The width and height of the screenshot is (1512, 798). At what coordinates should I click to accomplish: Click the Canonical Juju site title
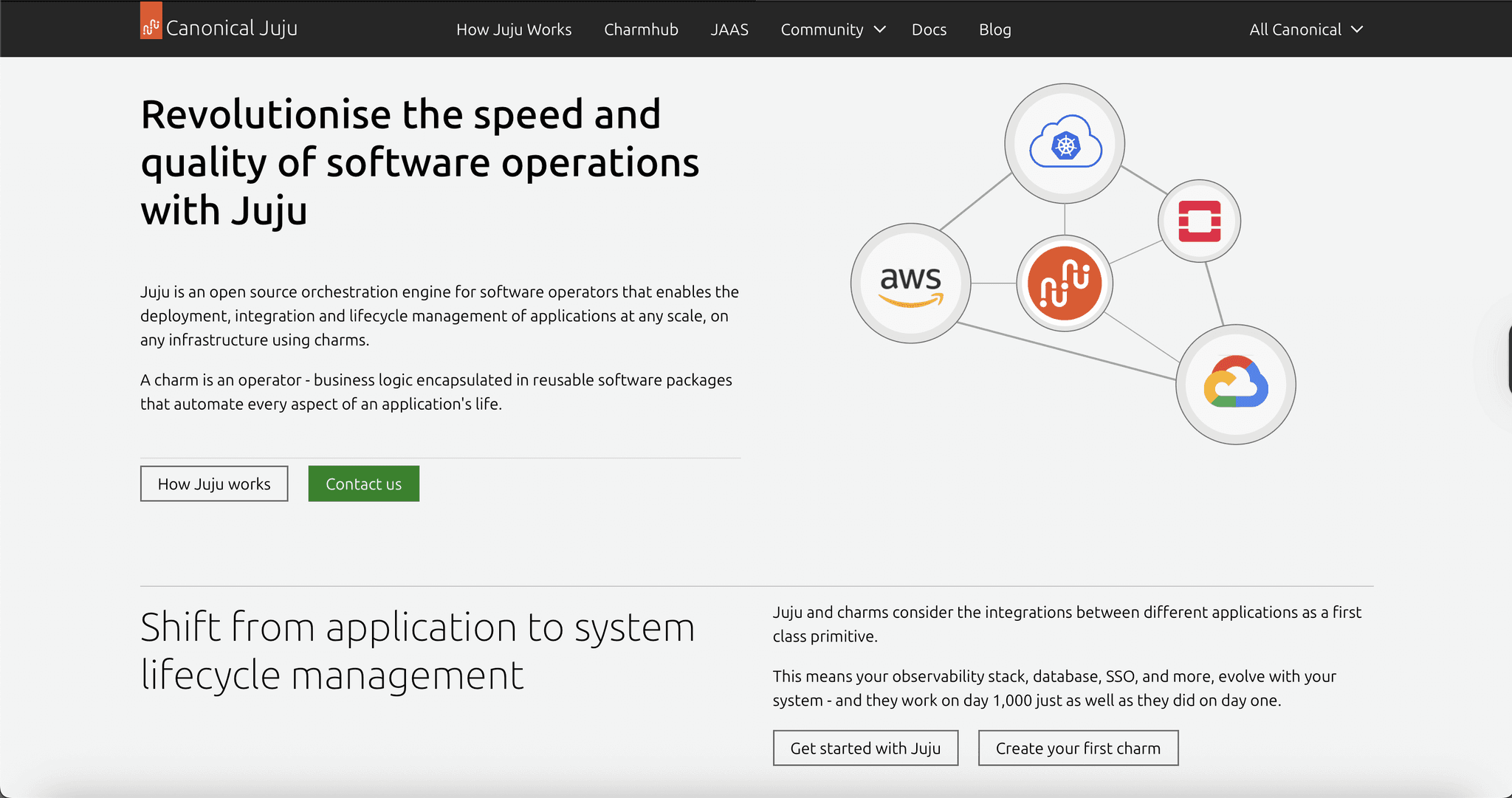(x=231, y=28)
